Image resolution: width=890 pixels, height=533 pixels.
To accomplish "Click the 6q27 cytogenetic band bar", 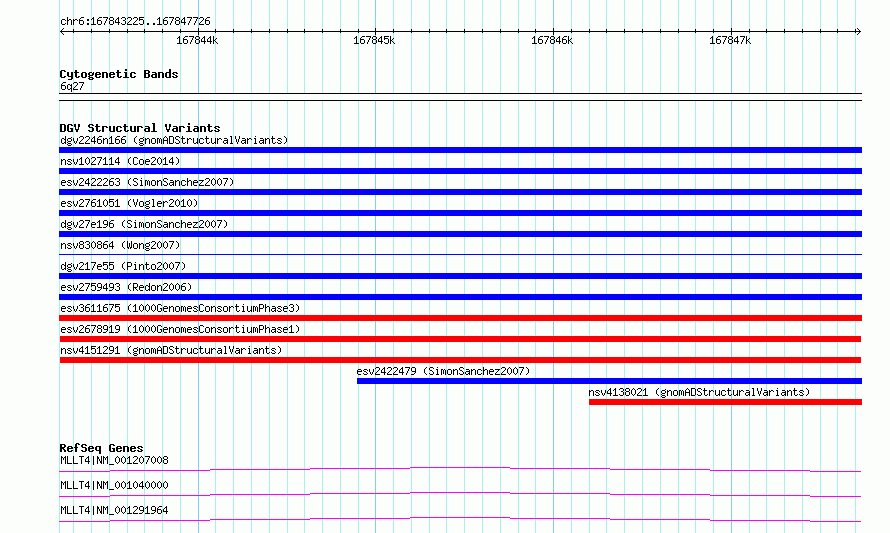I will [x=460, y=97].
